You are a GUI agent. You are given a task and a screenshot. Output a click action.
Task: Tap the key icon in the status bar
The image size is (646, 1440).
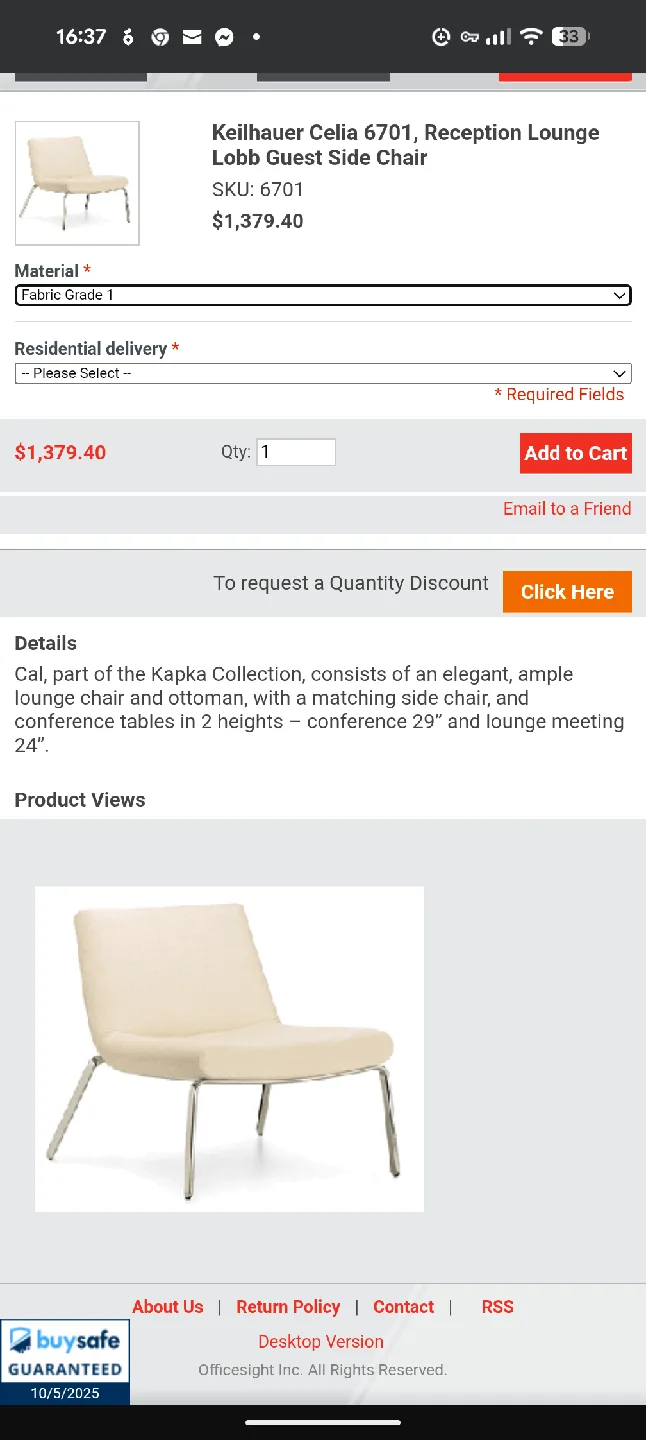click(x=470, y=36)
